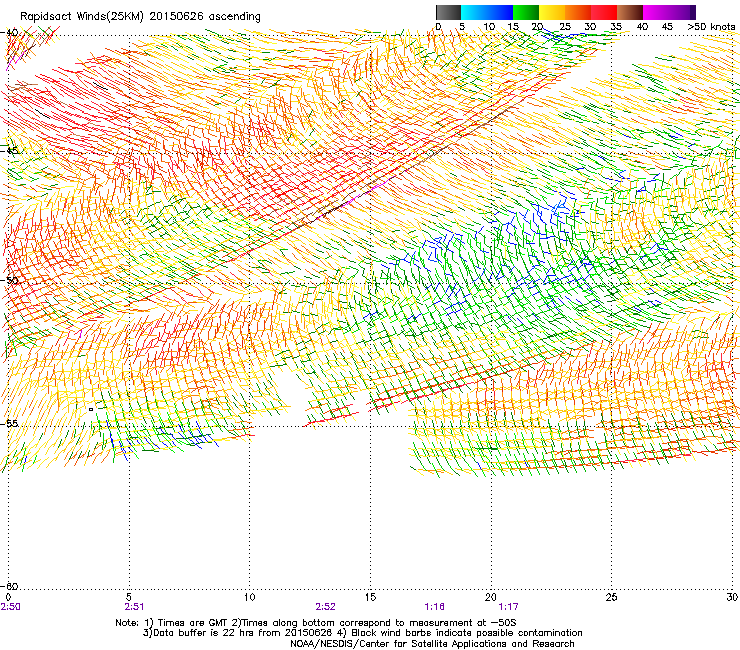Screen dimensions: 740x650
Task: Click the longitude axis label '20' on bottom axis
Action: pos(491,597)
